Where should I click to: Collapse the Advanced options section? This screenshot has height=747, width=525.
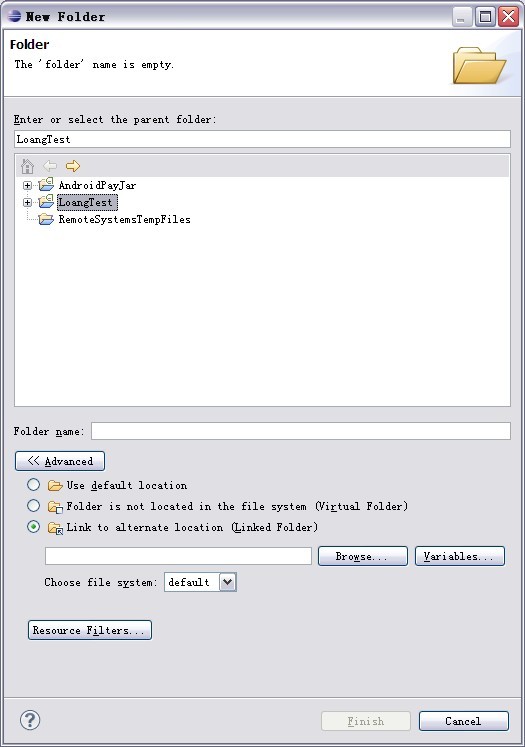tap(60, 461)
